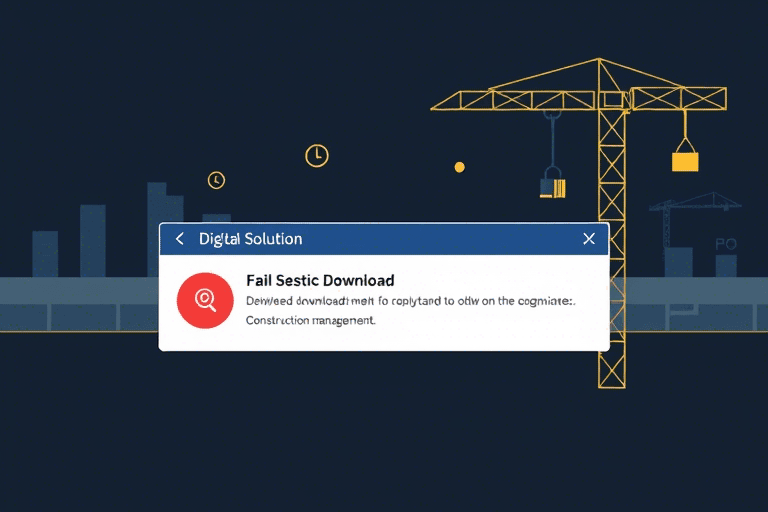The height and width of the screenshot is (512, 768).
Task: Click the crane's left horizontal jib
Action: tap(514, 100)
